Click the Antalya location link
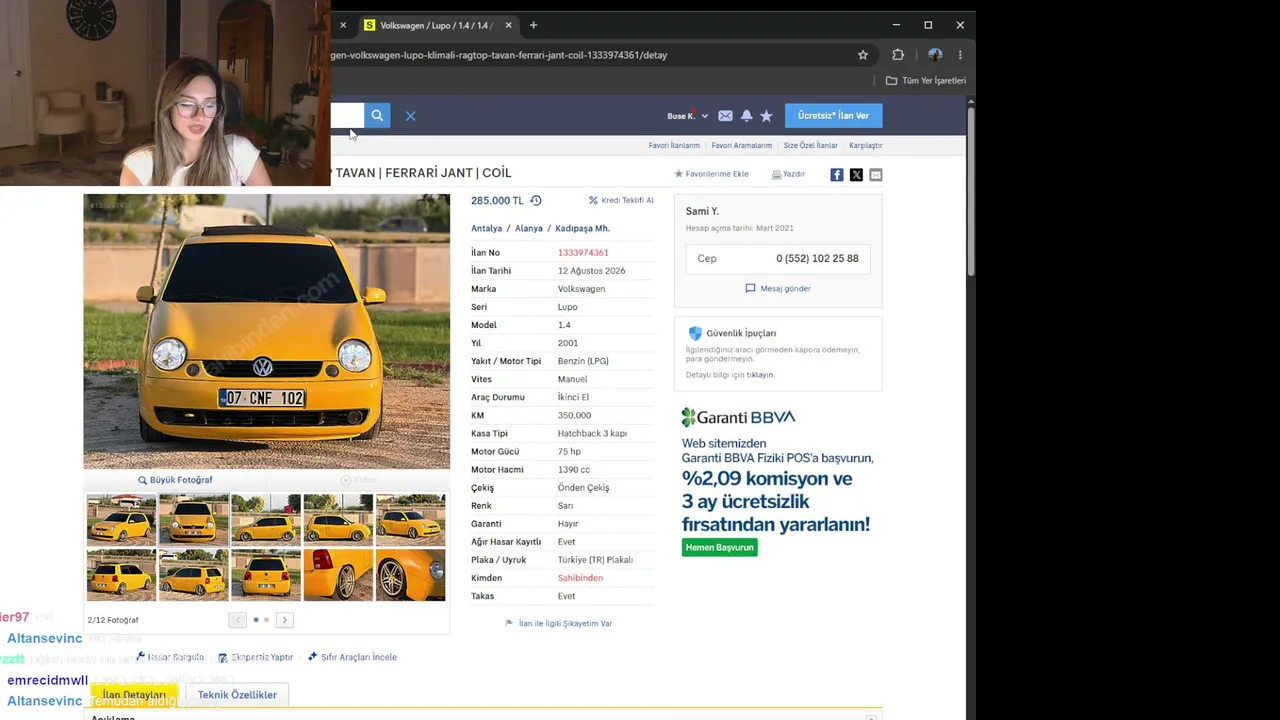 pos(487,228)
